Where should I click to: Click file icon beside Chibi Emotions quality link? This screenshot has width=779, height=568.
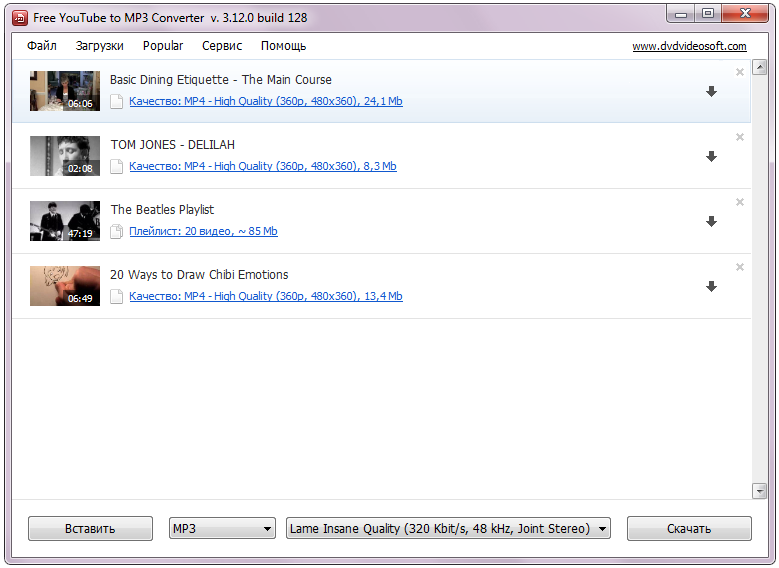pos(116,297)
